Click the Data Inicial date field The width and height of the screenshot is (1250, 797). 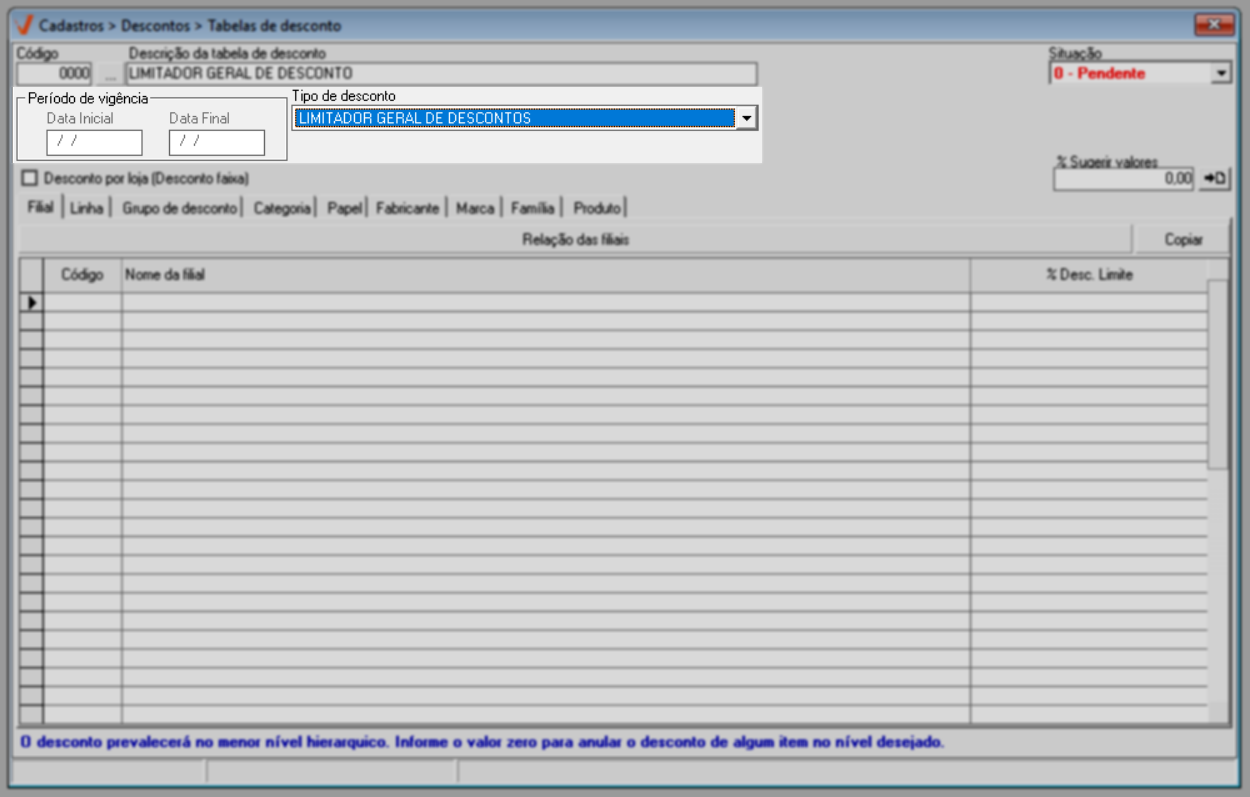tap(94, 143)
